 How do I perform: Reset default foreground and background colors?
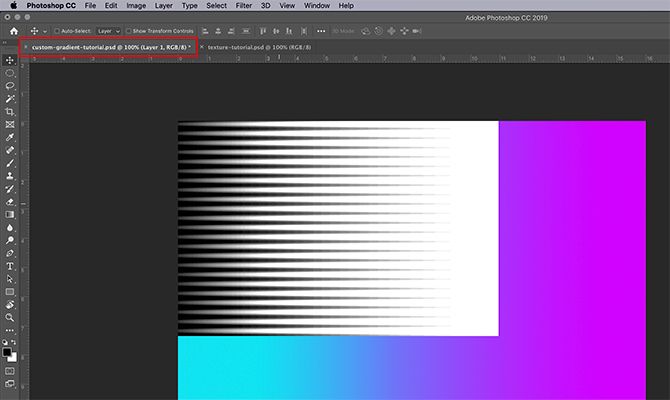coord(5,342)
